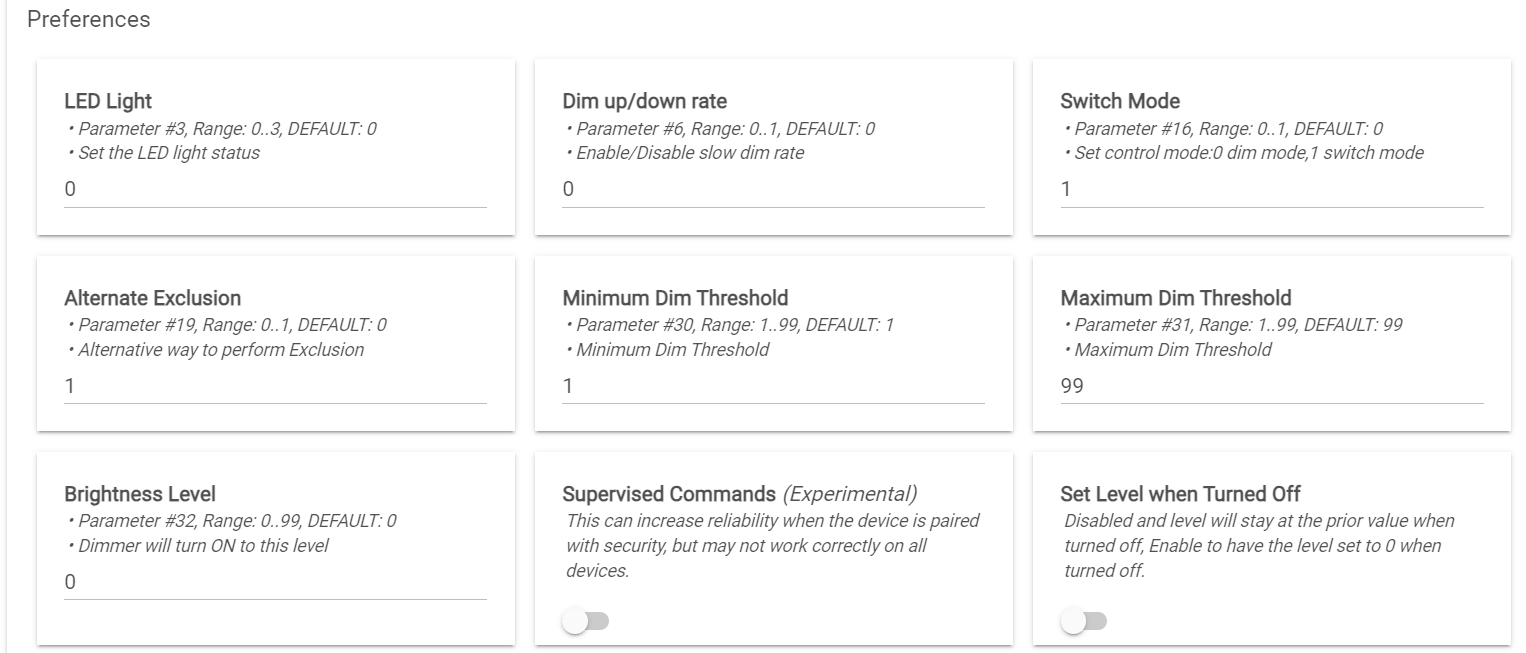Click the Switch Mode title label
This screenshot has width=1526, height=653.
point(1120,101)
